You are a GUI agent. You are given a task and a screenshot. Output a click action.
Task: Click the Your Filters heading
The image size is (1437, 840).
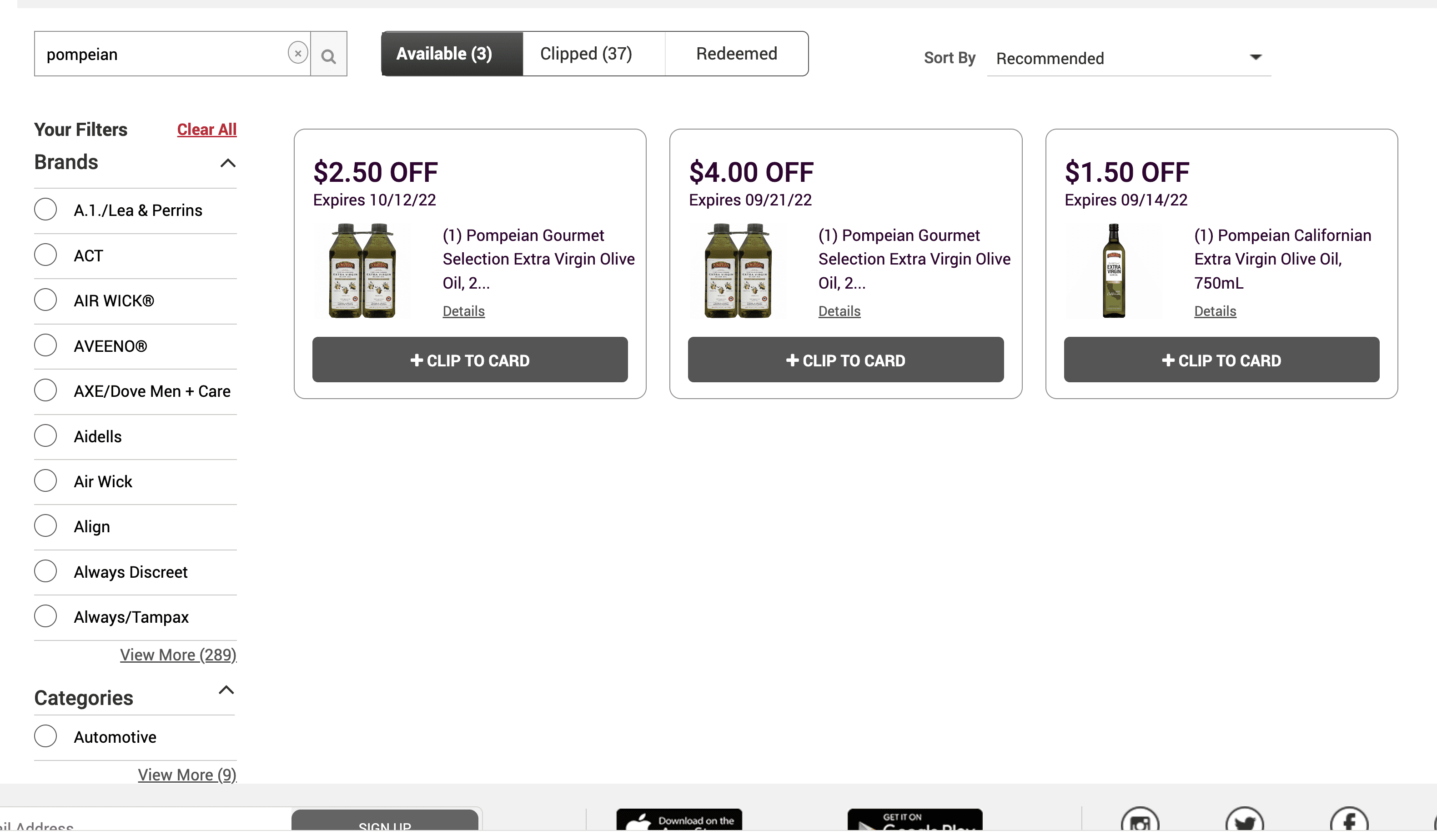pos(81,130)
